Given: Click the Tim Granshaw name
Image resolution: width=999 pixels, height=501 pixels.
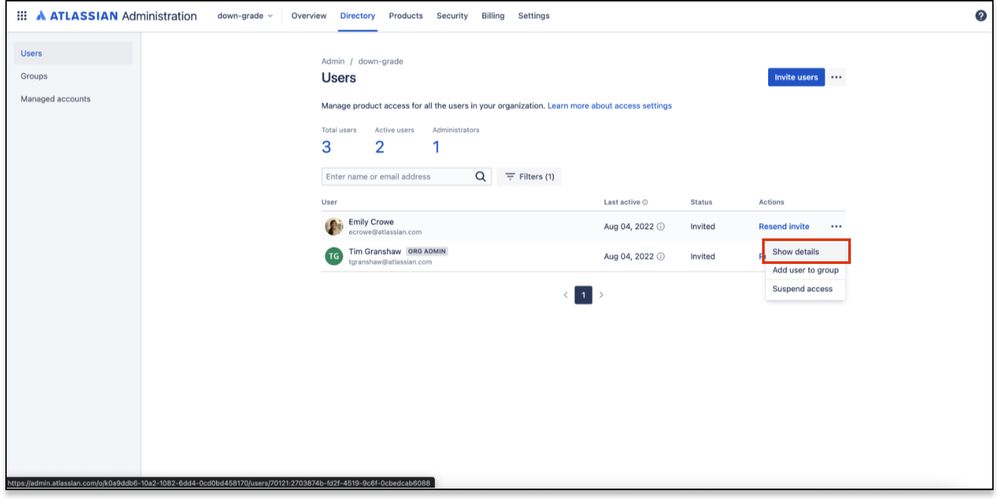Looking at the screenshot, I should tap(375, 252).
